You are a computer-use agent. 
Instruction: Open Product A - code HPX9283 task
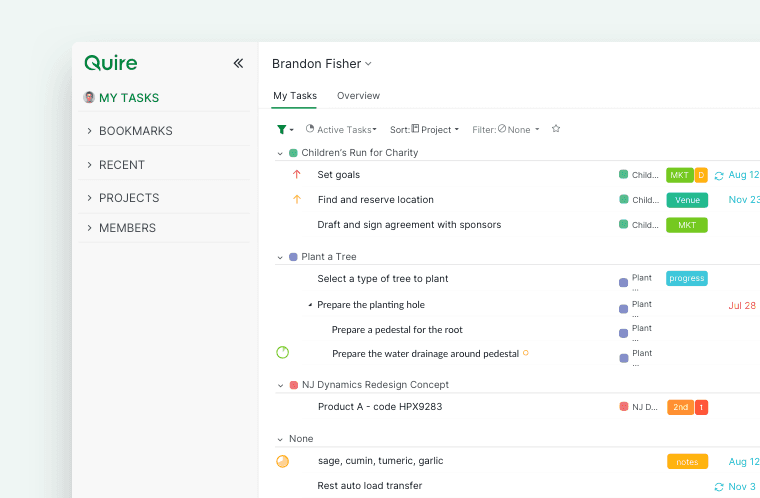point(380,406)
